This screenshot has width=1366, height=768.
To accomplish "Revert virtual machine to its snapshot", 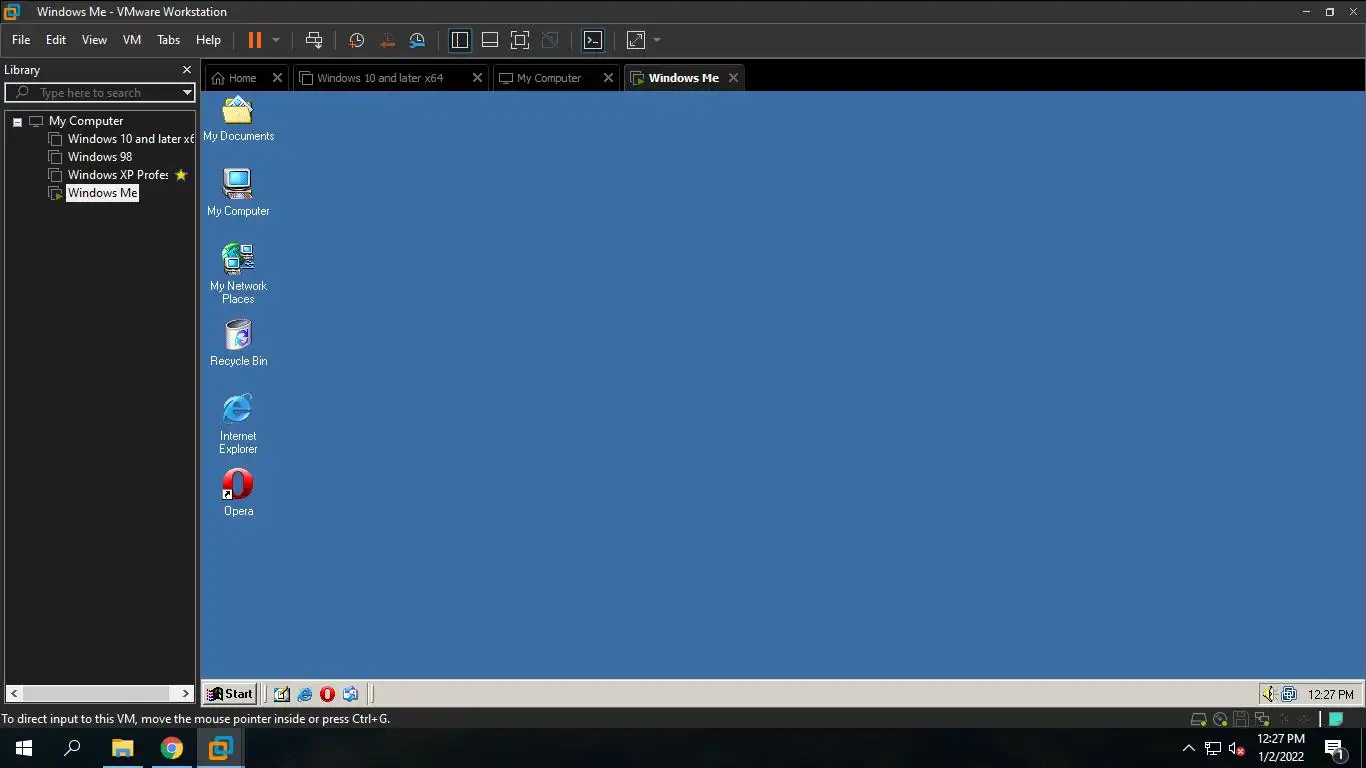I will pyautogui.click(x=387, y=40).
